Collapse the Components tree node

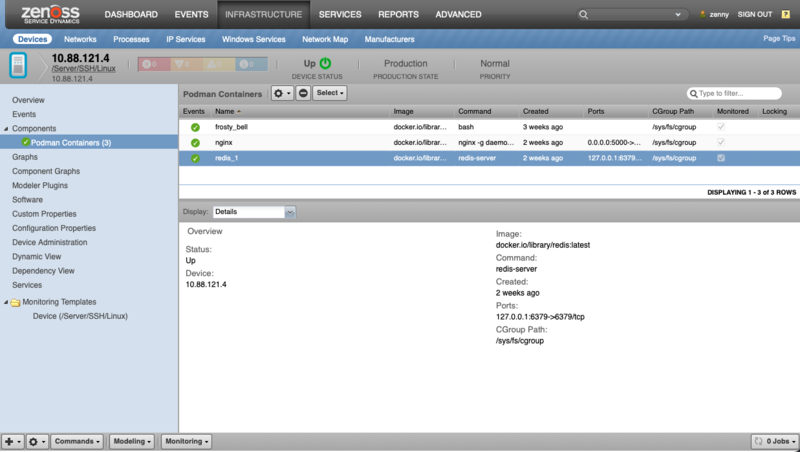(6, 129)
